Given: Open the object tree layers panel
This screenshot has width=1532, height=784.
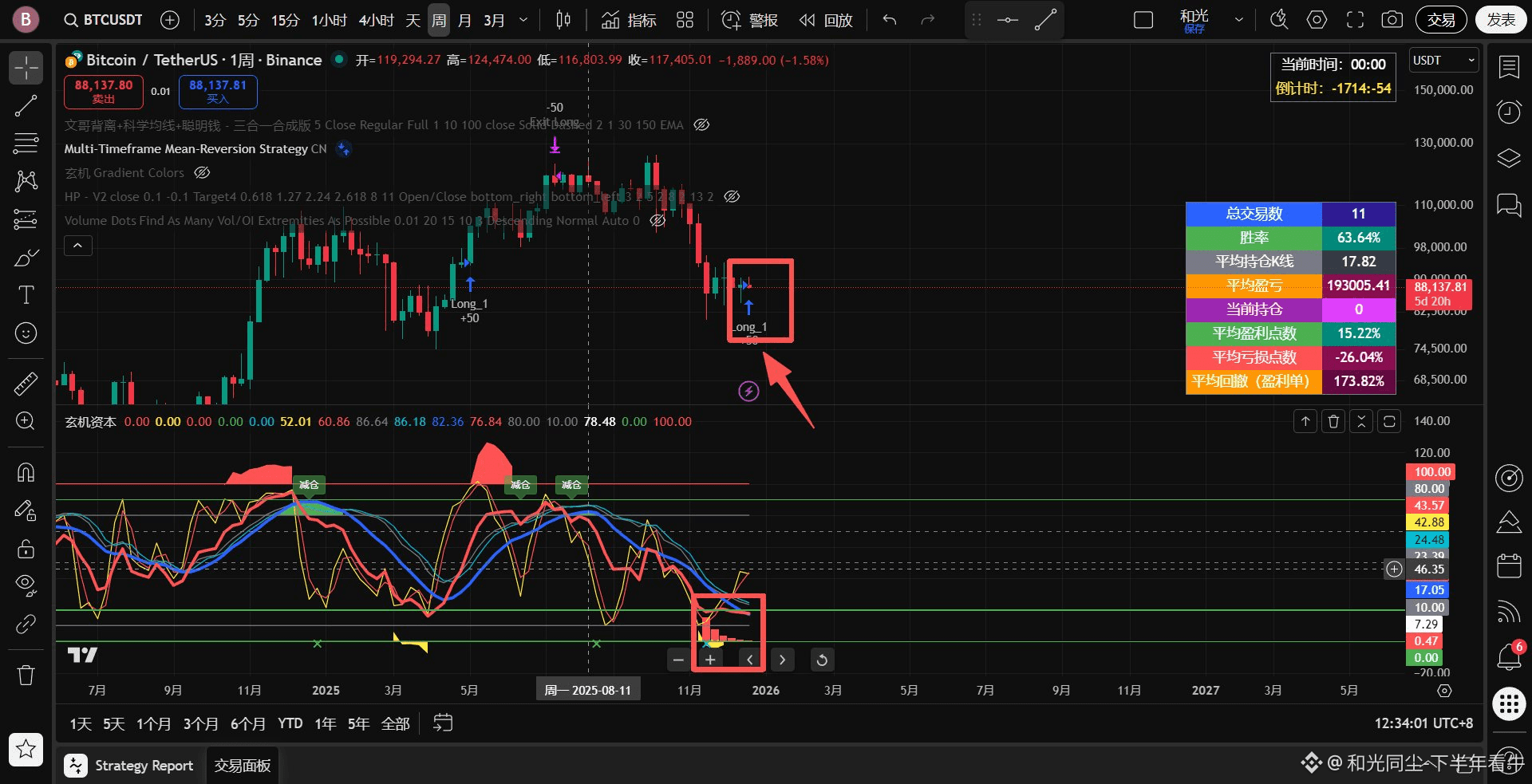Looking at the screenshot, I should pos(1509,158).
